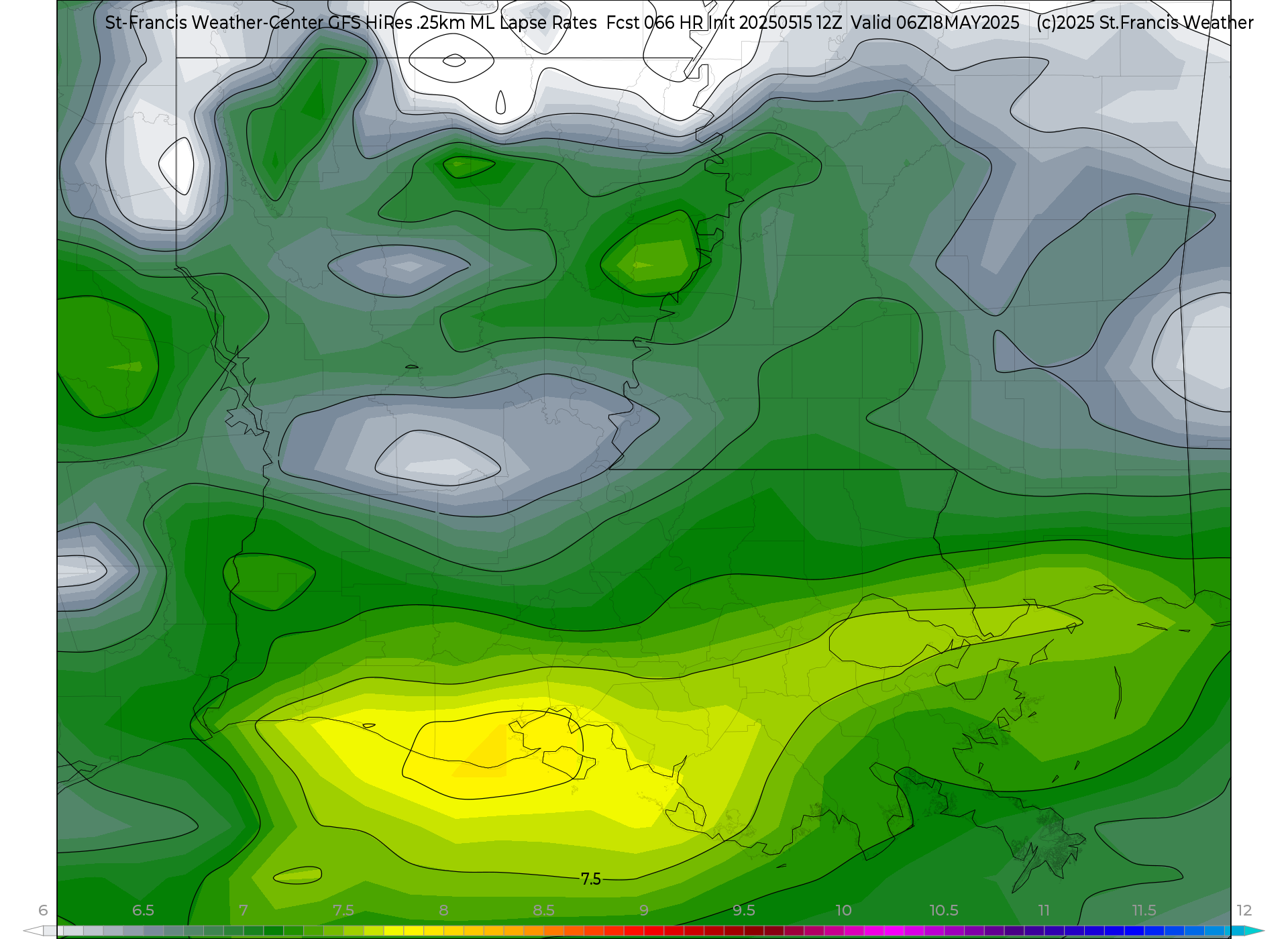Click the orange colorbar segment below 8.5

534,931
